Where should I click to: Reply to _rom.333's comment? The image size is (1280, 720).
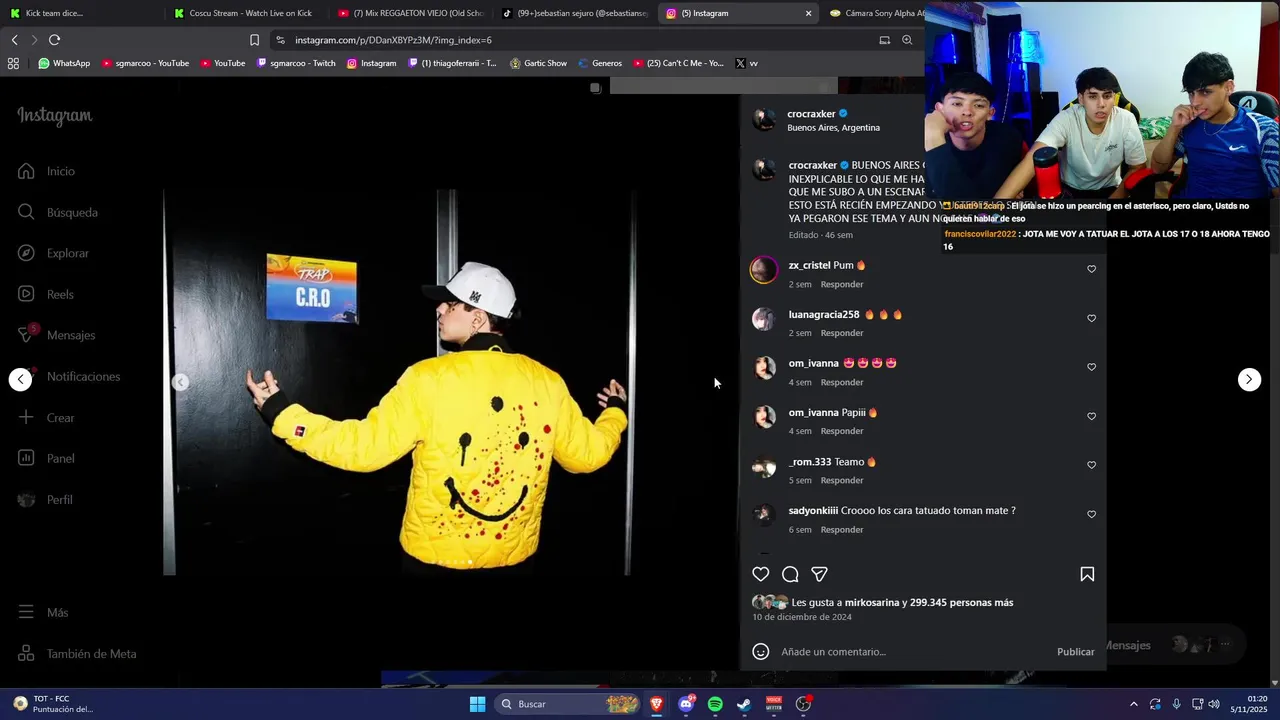tap(842, 480)
